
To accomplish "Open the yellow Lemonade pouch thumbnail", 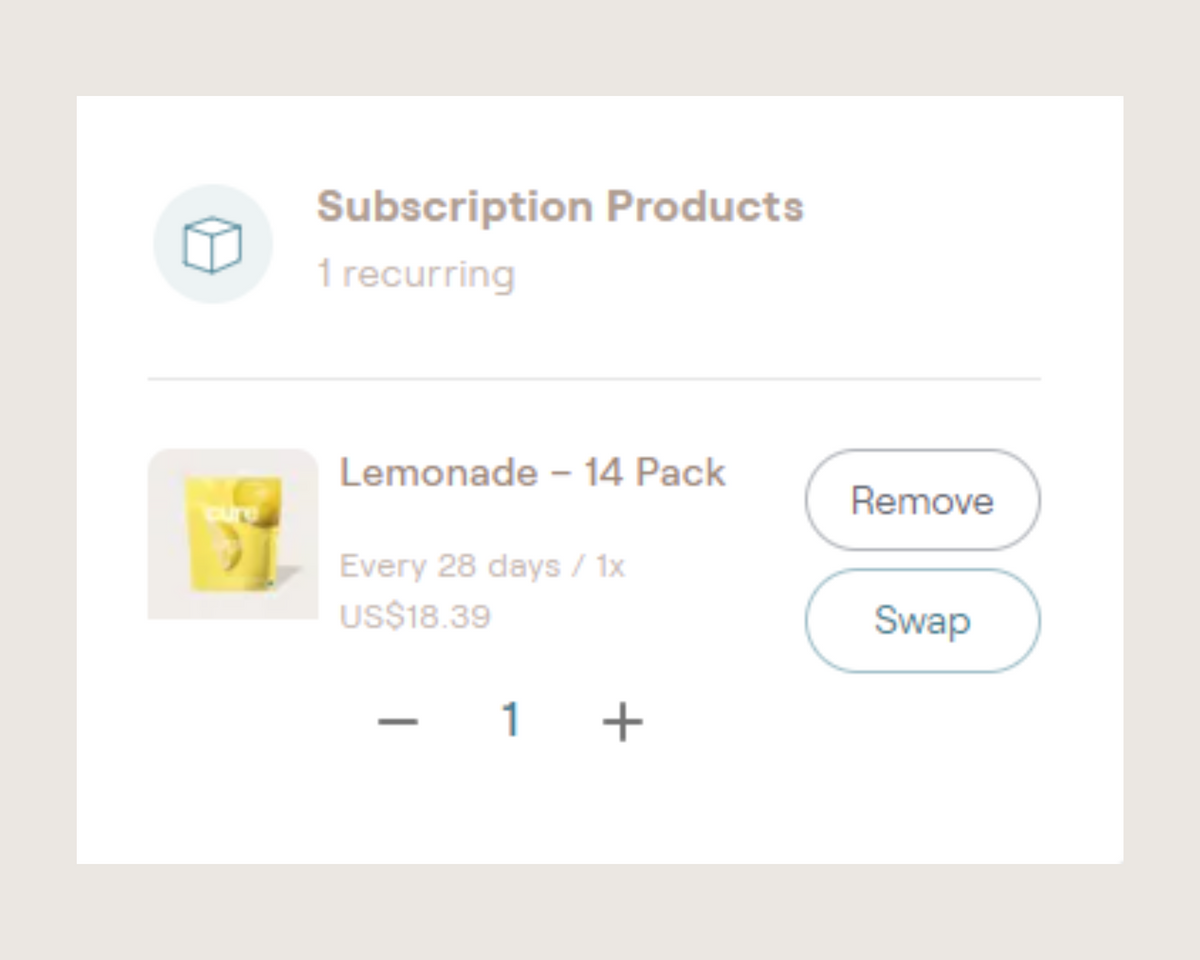I will point(233,534).
